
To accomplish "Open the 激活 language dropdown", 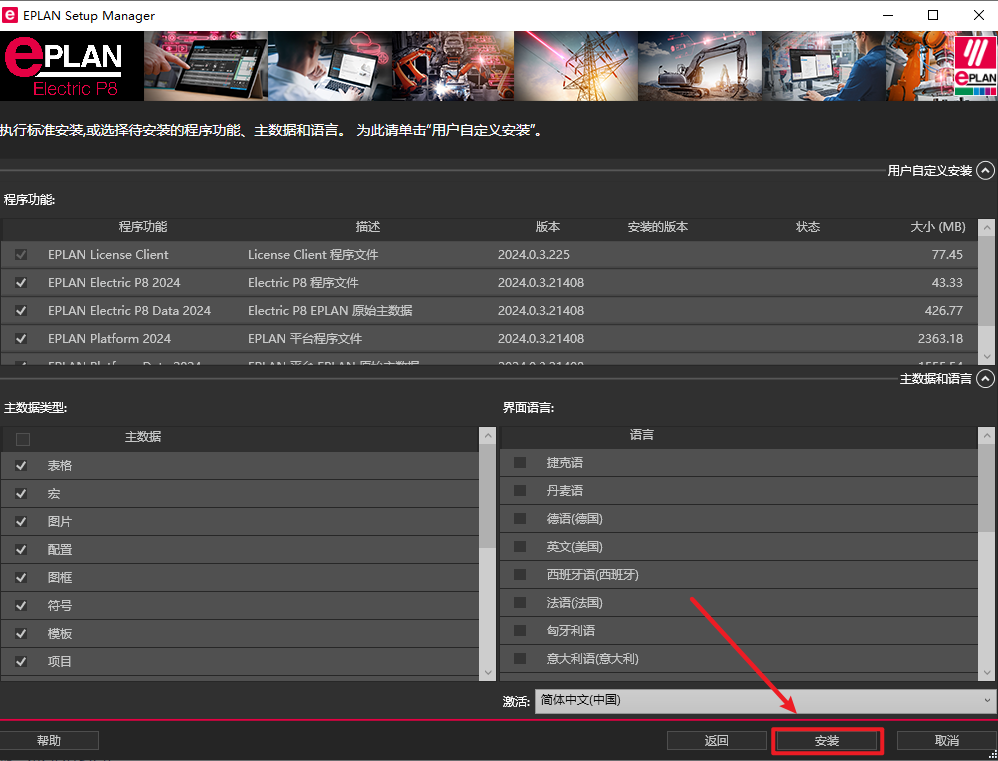I will 765,700.
